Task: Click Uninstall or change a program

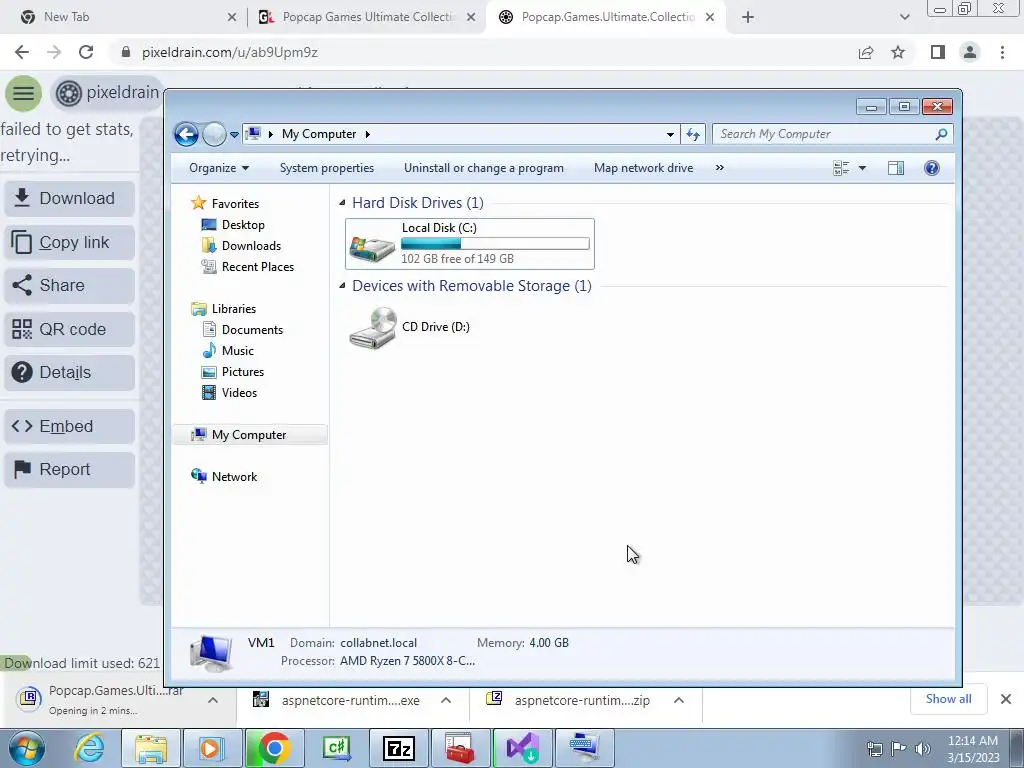Action: [483, 168]
